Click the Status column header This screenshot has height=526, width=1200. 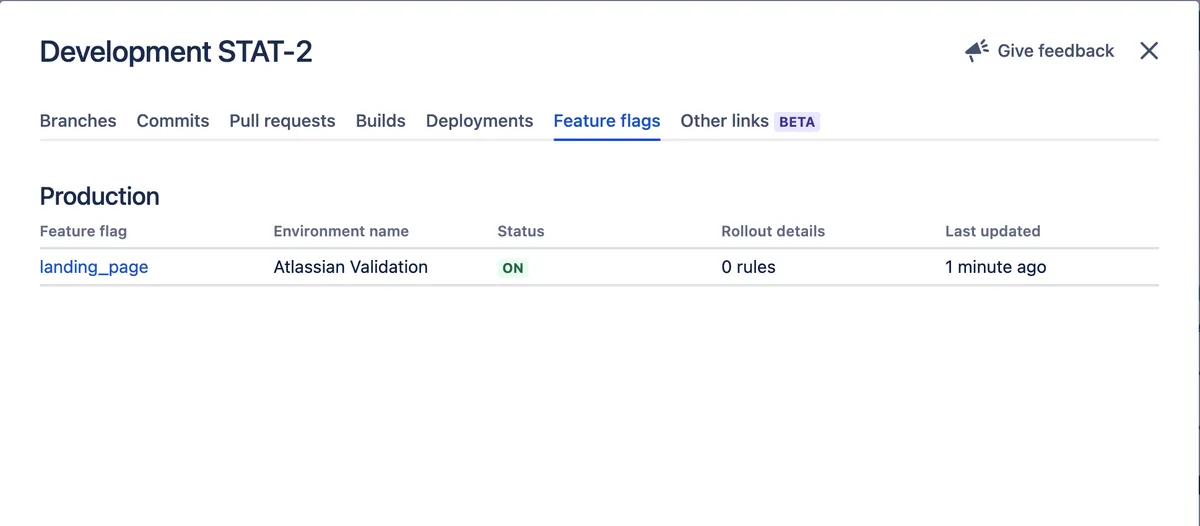tap(521, 231)
